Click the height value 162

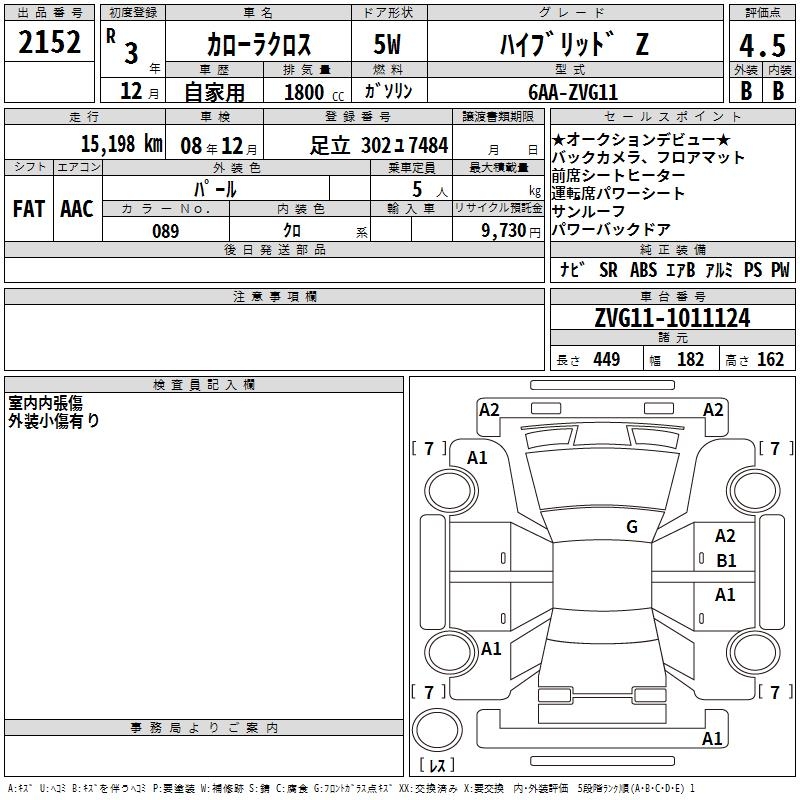pos(770,359)
